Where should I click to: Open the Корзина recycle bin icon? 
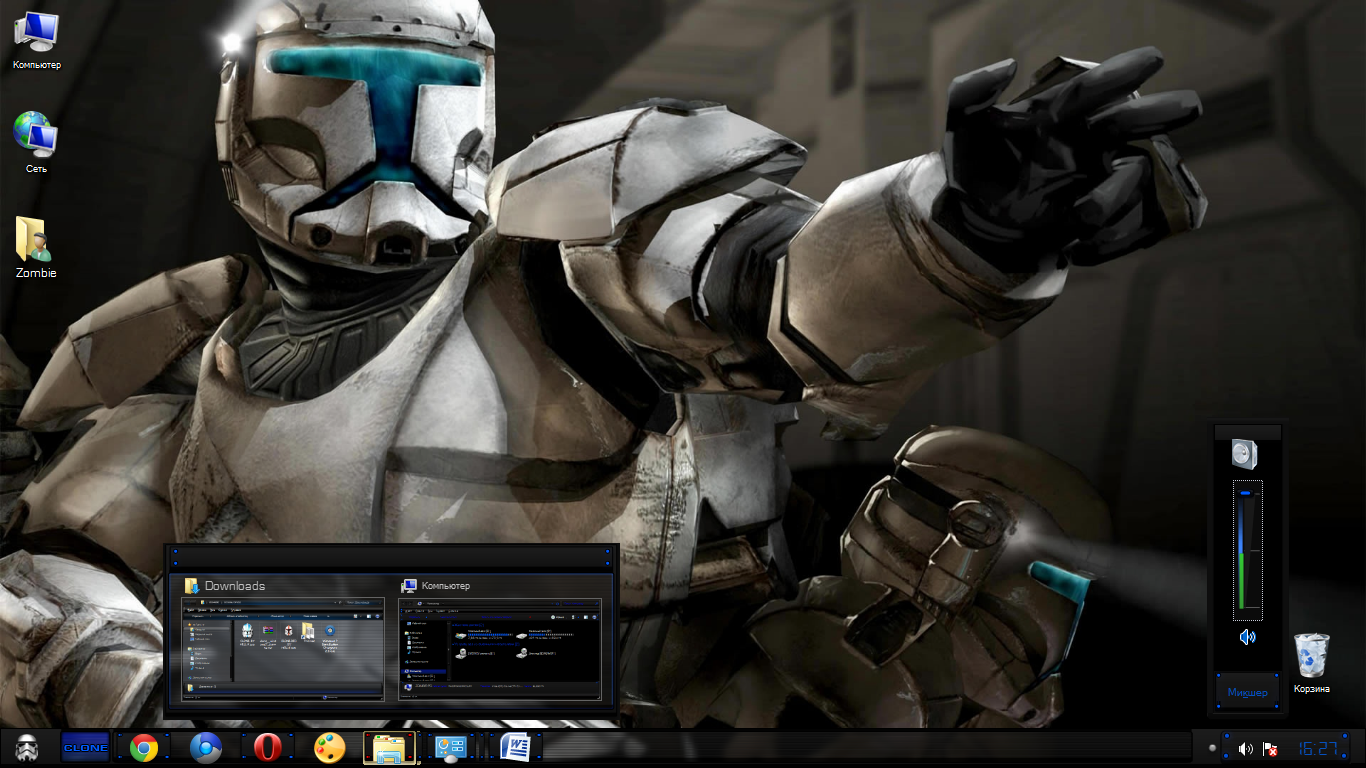tap(1312, 663)
